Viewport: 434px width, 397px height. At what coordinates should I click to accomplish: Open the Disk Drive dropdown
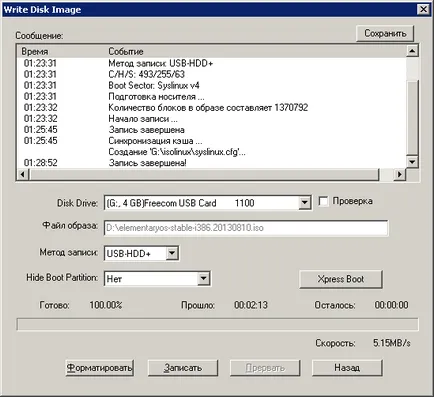pos(304,203)
